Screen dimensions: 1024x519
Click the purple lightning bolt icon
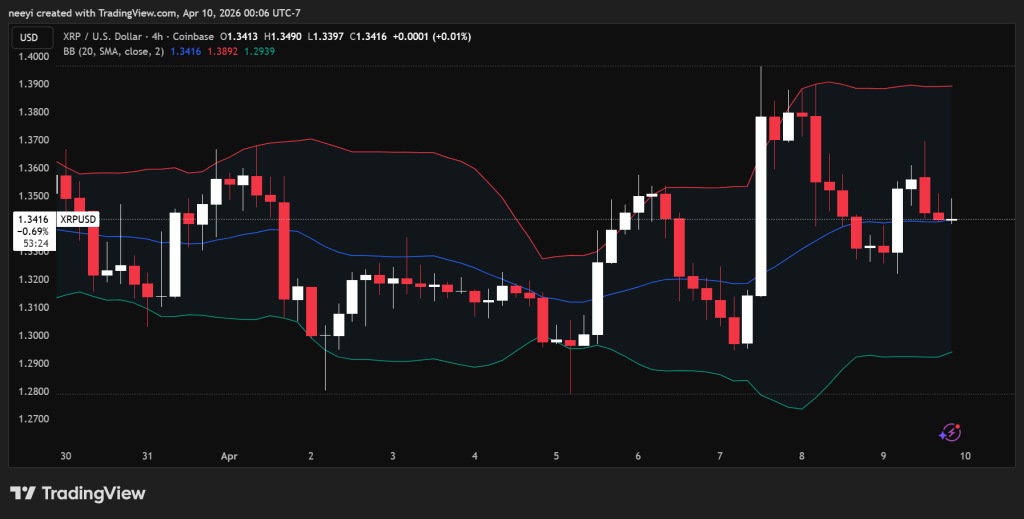(950, 432)
